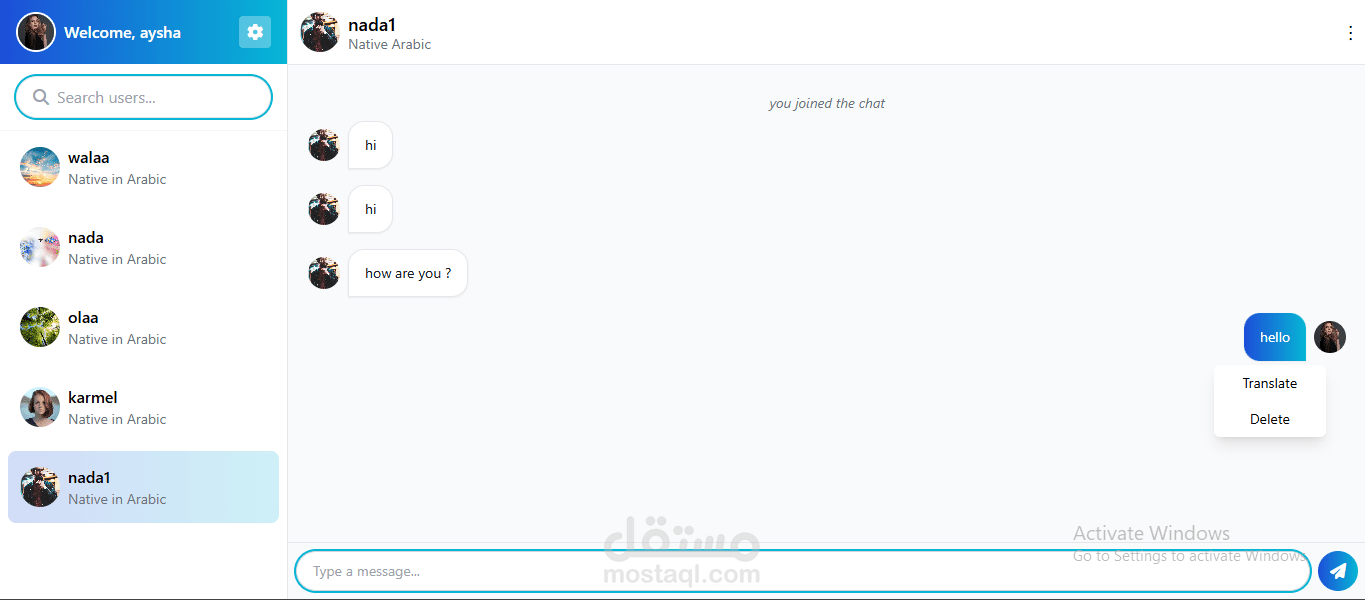Send the message with the paper plane icon
The width and height of the screenshot is (1365, 600).
pyautogui.click(x=1338, y=571)
